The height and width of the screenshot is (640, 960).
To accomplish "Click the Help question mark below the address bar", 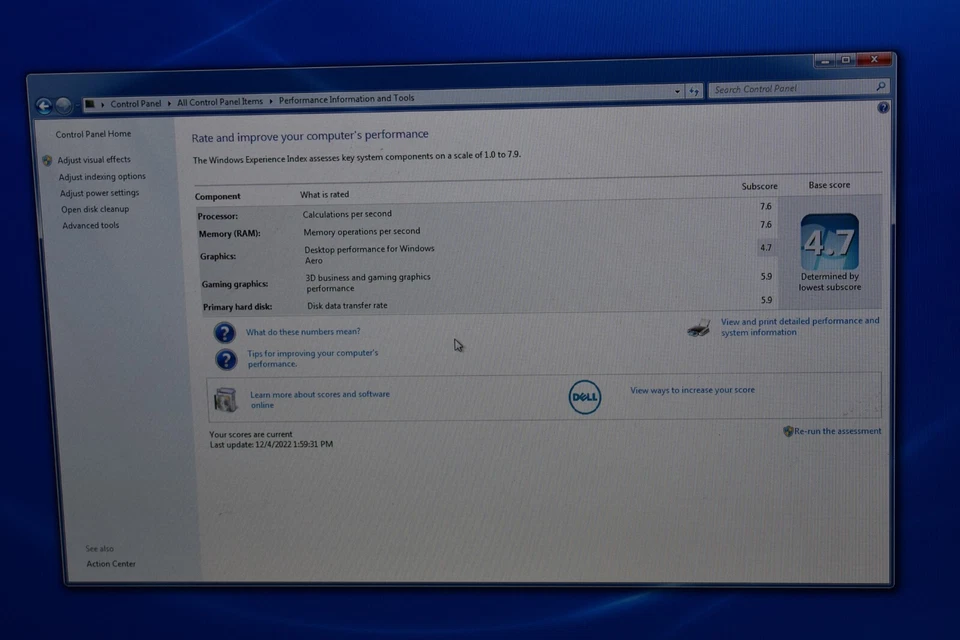I will pyautogui.click(x=882, y=107).
